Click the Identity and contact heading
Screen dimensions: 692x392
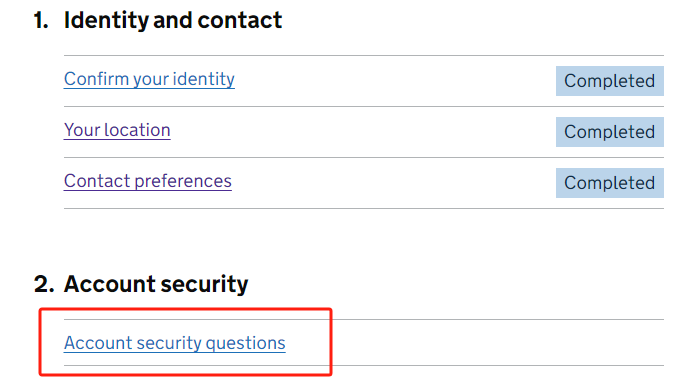173,20
